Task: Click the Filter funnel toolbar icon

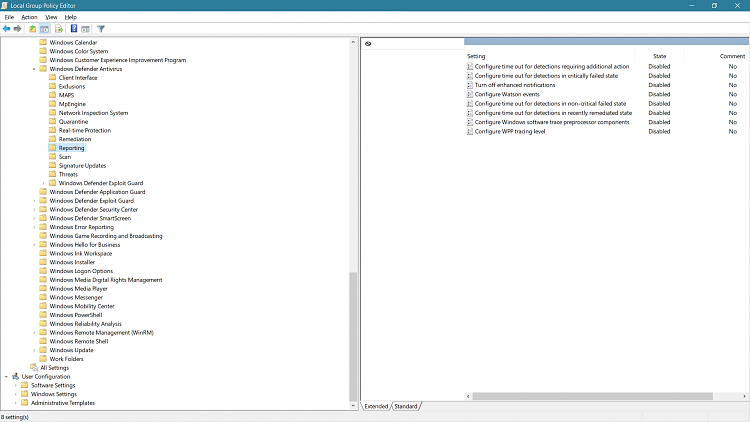Action: pos(101,29)
